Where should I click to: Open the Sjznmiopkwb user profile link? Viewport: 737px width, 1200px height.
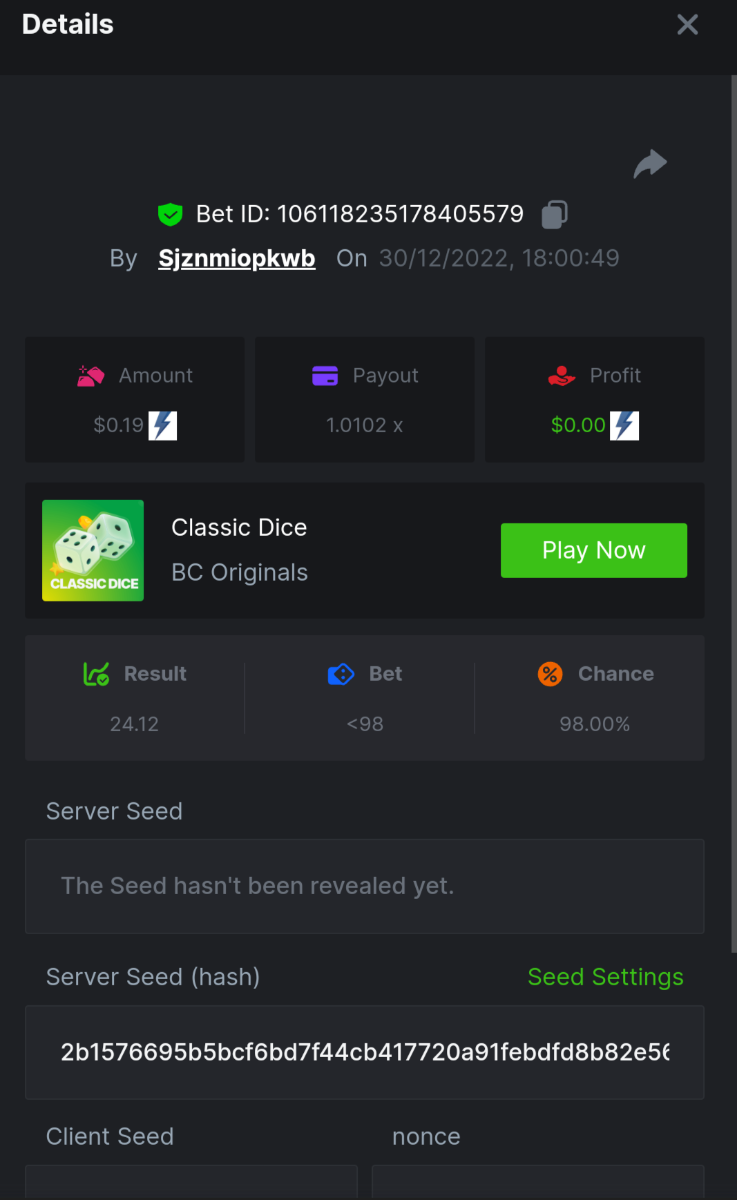tap(236, 258)
